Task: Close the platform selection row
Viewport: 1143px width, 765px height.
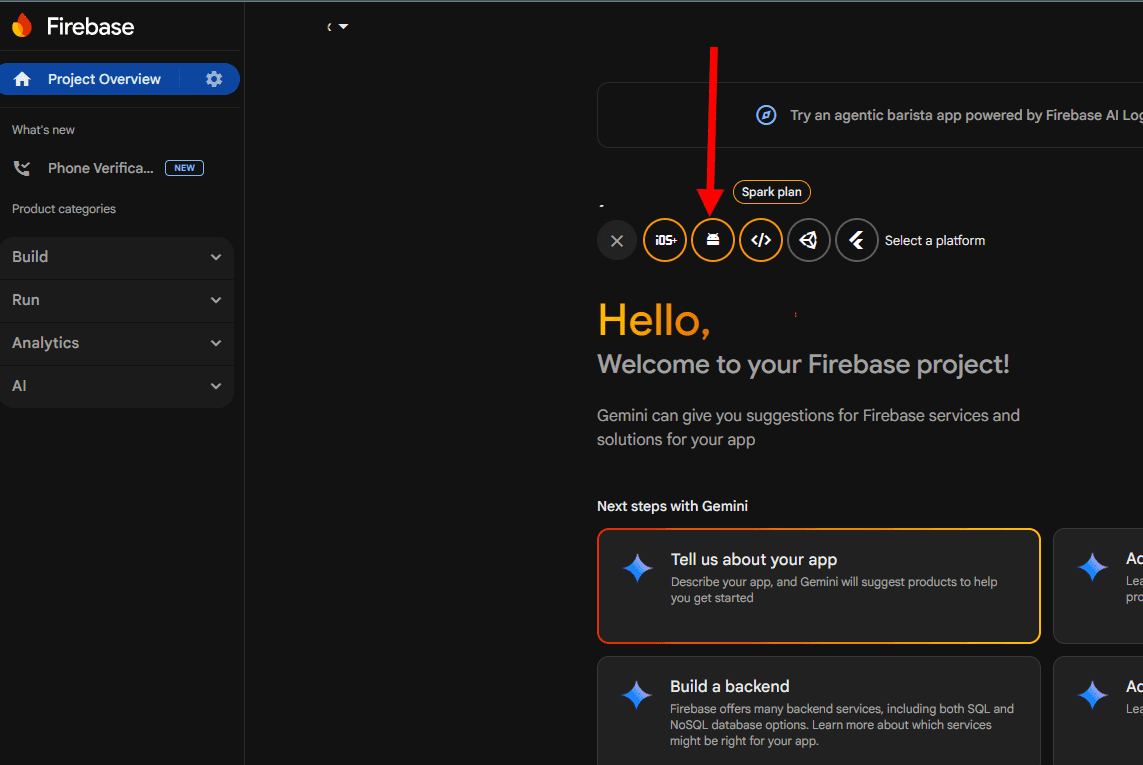Action: coord(617,241)
